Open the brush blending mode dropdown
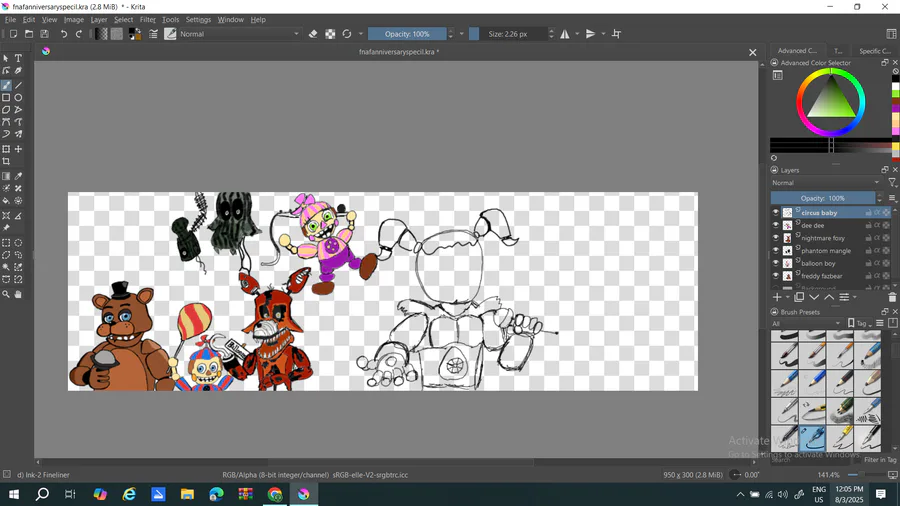 point(239,34)
